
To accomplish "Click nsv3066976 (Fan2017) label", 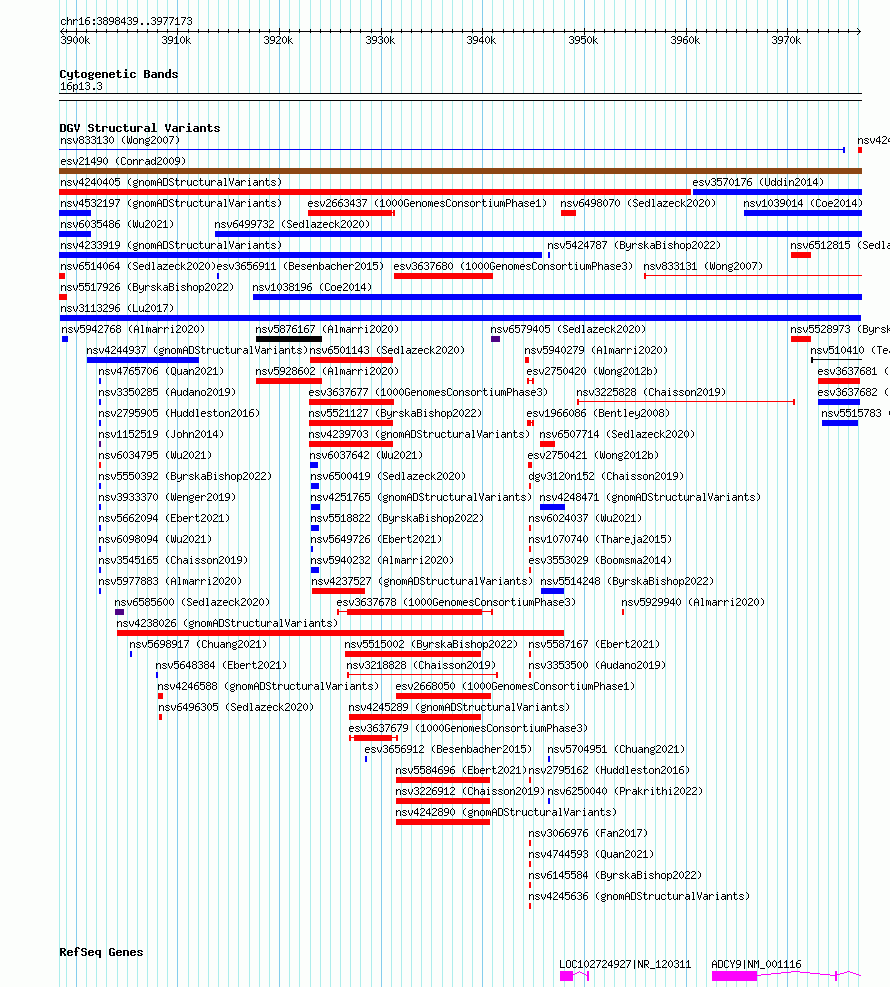I will 589,833.
